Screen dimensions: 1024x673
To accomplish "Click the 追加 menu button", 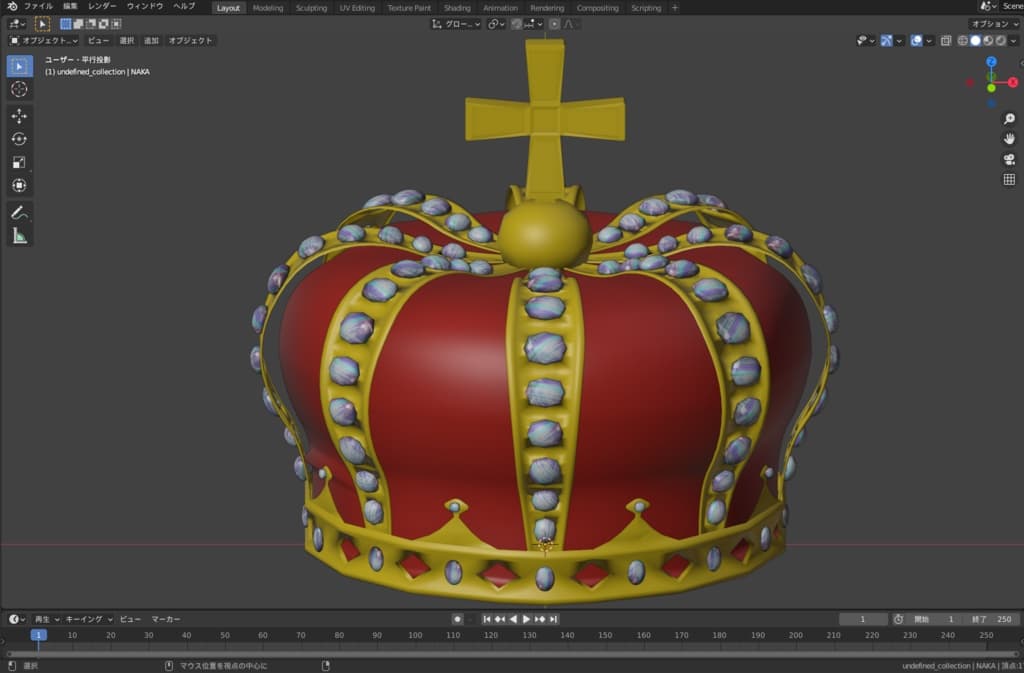I will (151, 41).
